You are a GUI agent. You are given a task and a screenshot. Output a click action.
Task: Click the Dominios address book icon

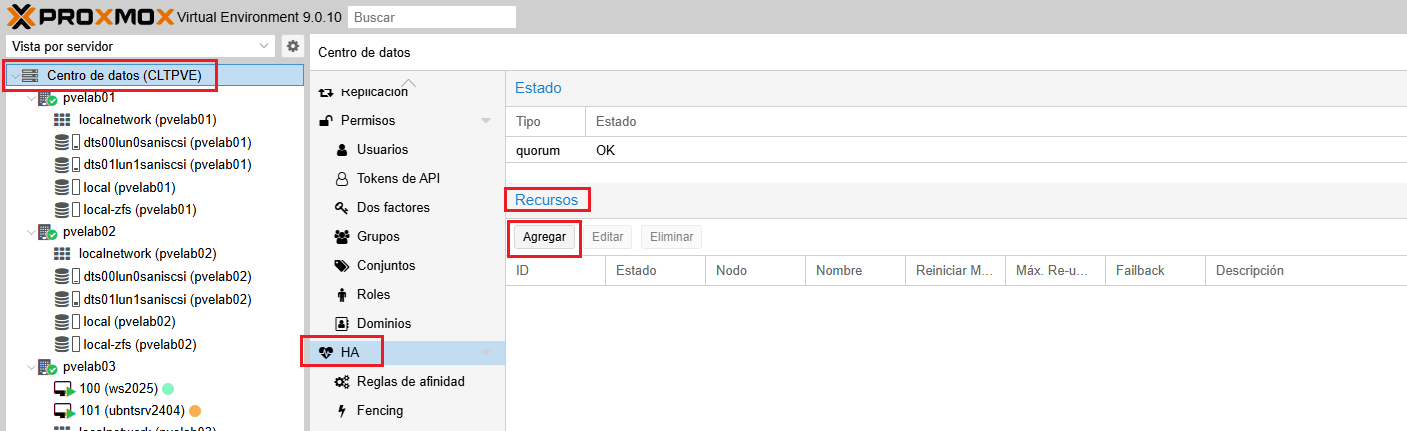click(340, 324)
